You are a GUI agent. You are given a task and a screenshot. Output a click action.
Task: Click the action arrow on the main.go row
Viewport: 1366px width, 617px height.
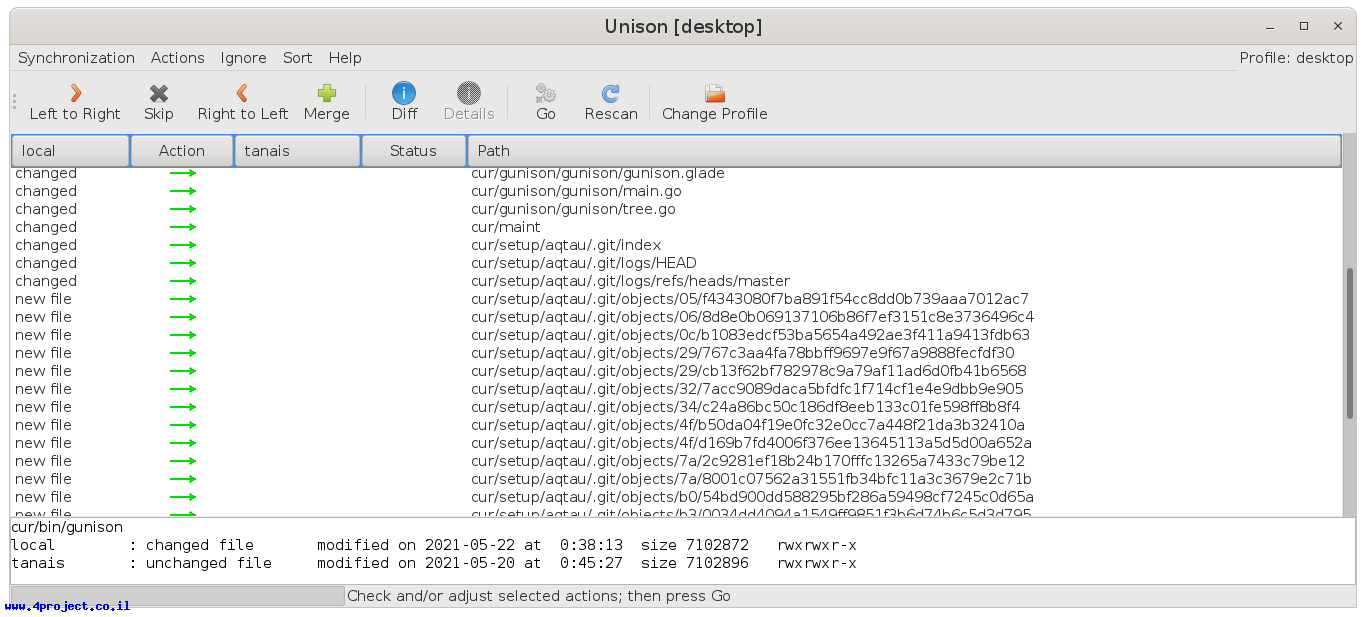(182, 191)
